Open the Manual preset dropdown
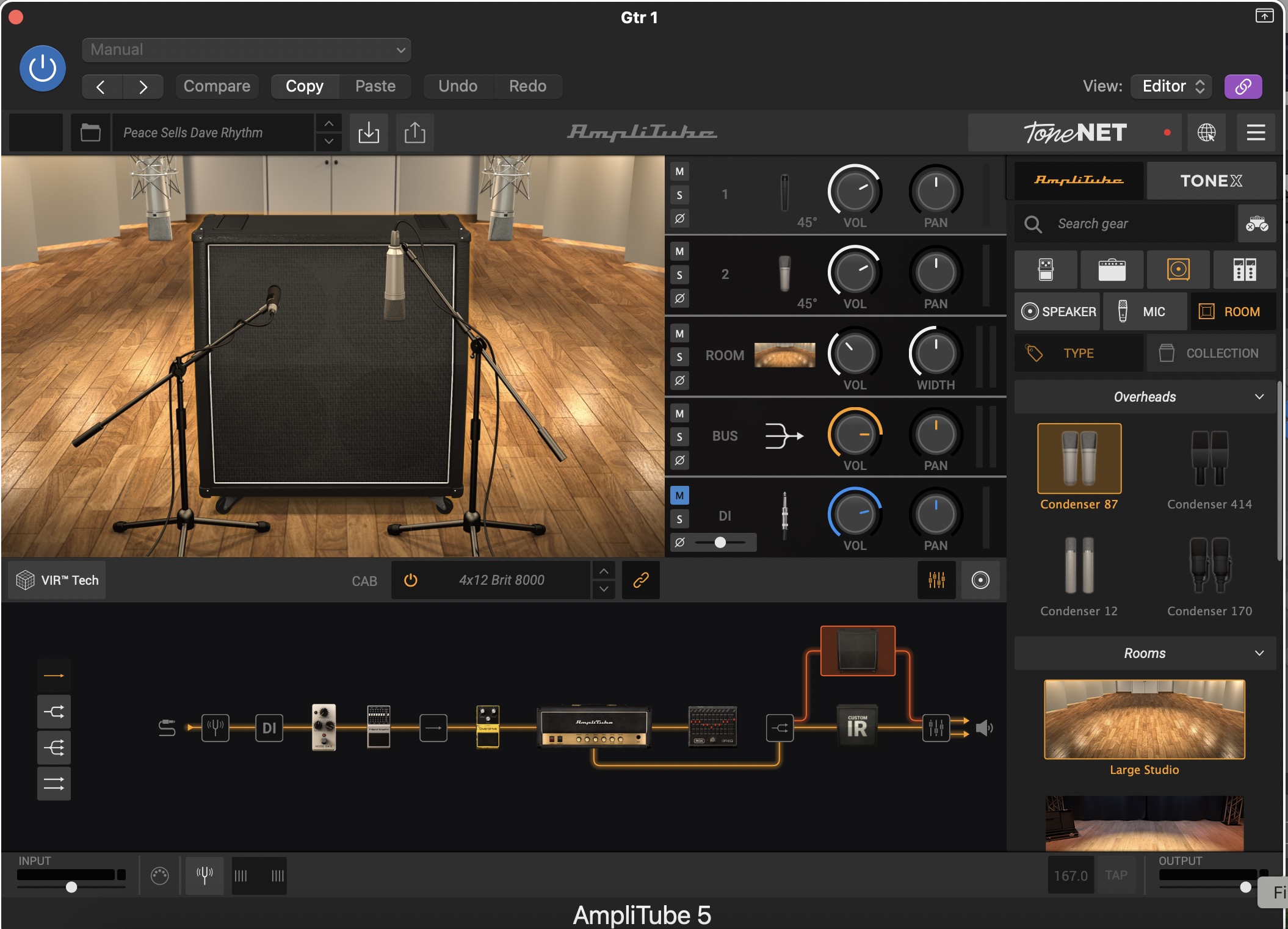 (246, 49)
